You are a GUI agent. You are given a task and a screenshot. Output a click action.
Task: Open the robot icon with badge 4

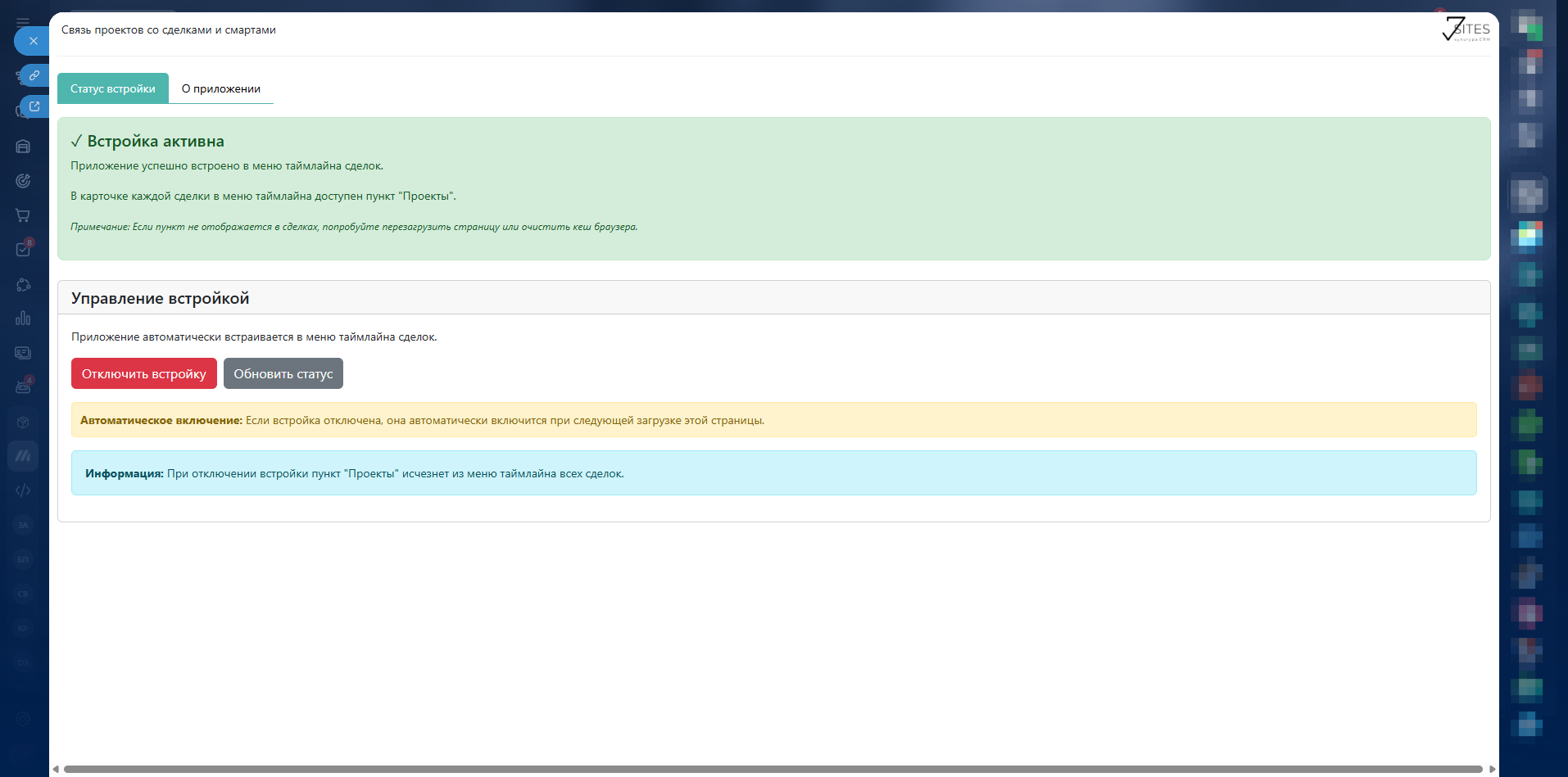(x=23, y=387)
